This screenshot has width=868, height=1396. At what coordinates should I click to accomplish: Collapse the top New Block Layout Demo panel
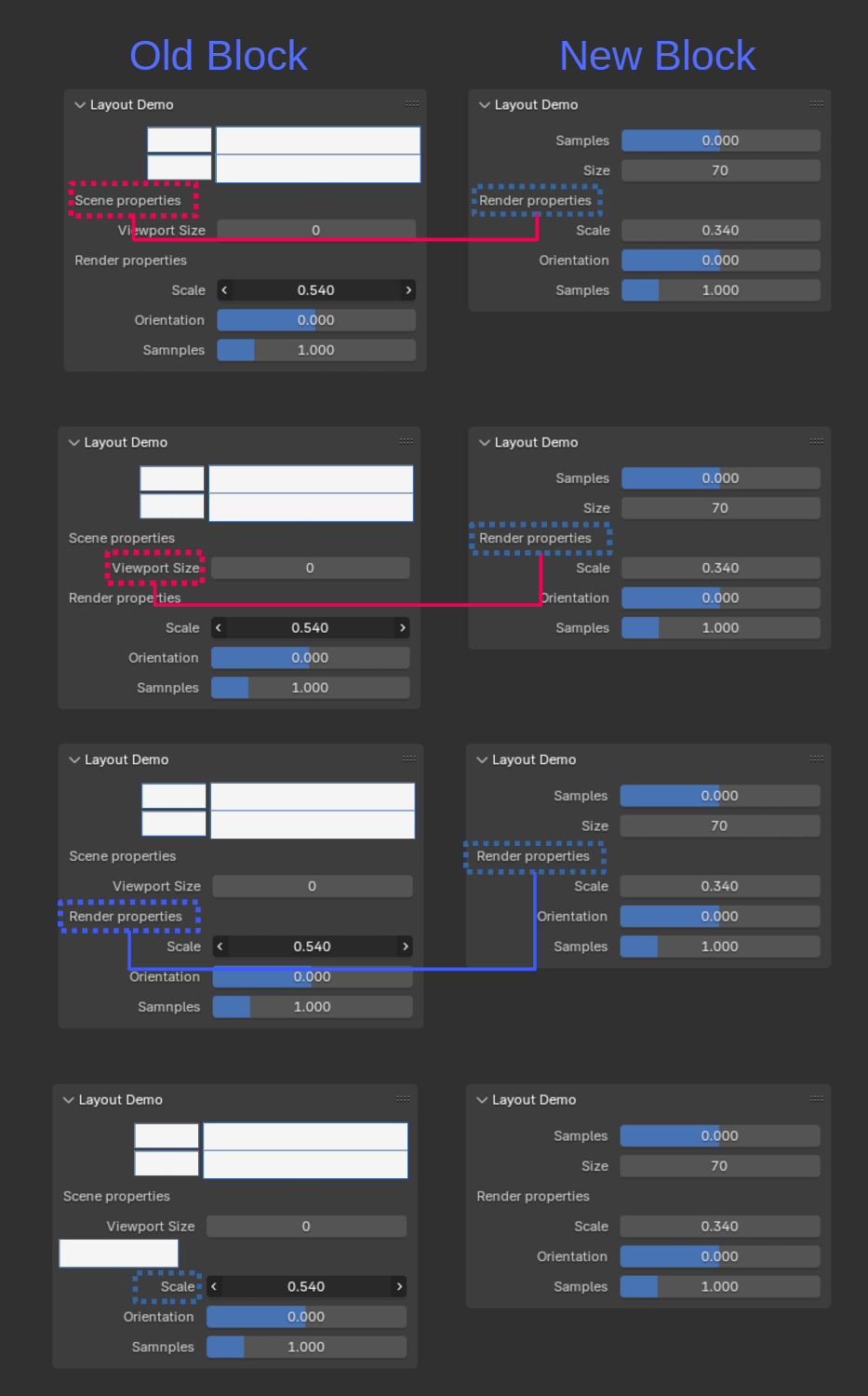click(485, 105)
